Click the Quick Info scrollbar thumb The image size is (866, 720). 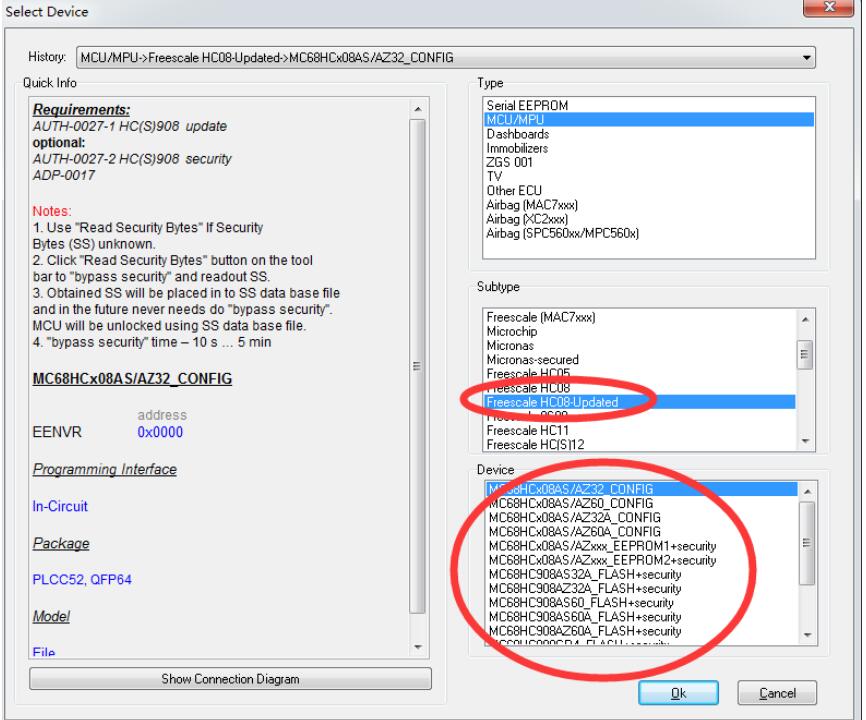(418, 366)
